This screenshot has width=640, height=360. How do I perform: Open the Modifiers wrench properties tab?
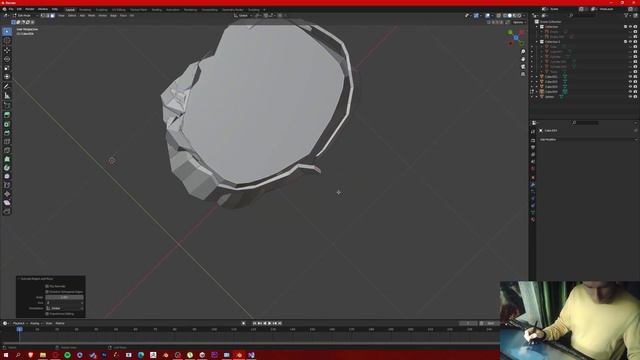tap(533, 184)
